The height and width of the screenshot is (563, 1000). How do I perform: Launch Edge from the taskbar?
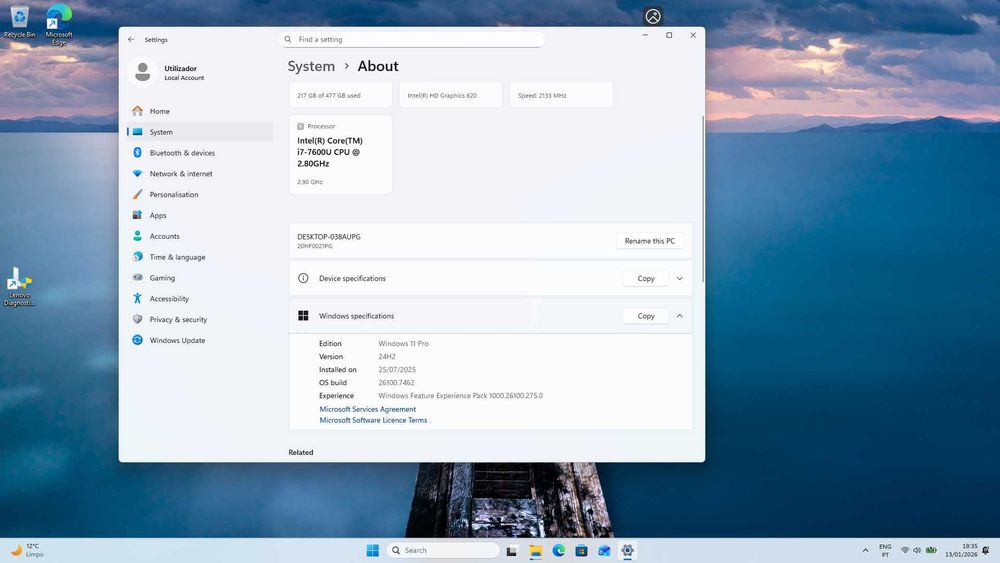tap(558, 550)
